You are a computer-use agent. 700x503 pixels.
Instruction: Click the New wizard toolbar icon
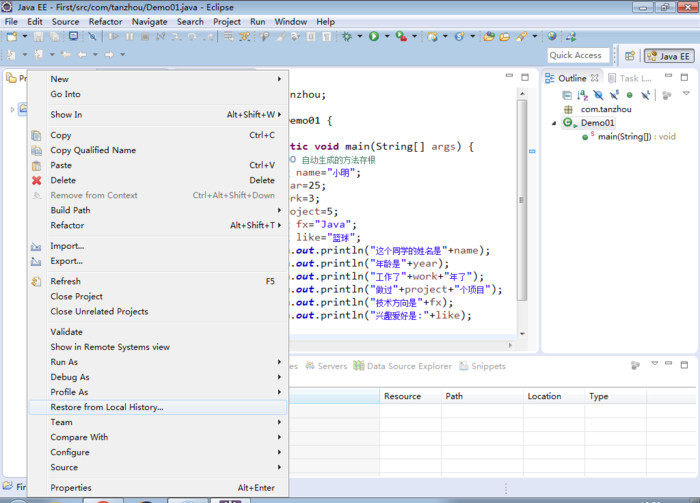[x=12, y=37]
